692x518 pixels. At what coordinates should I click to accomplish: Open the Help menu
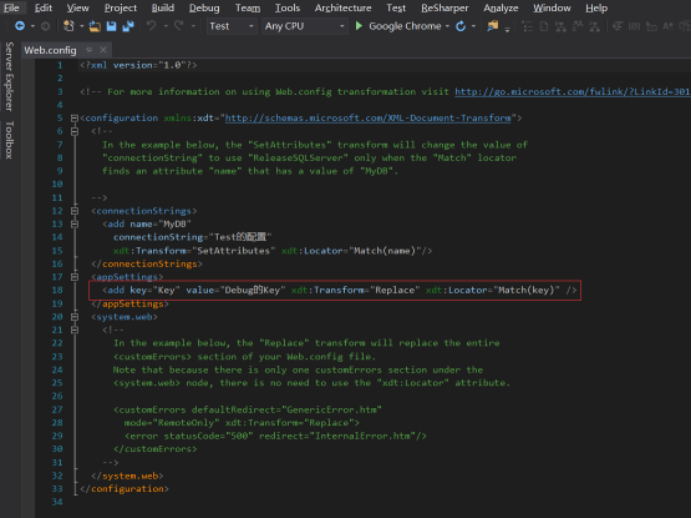tap(597, 8)
